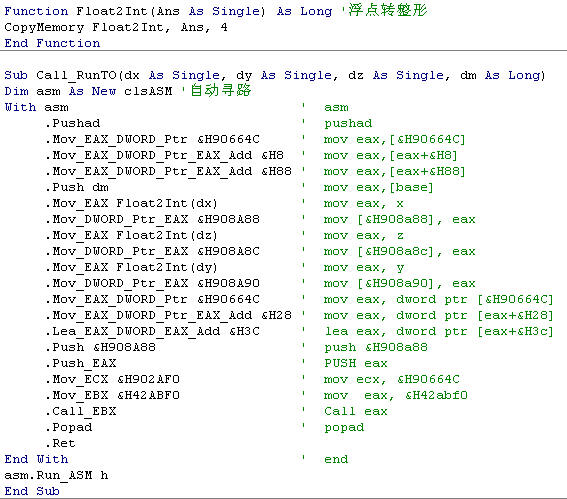Click the green comment 'Call eax'
The image size is (567, 499).
coord(356,411)
